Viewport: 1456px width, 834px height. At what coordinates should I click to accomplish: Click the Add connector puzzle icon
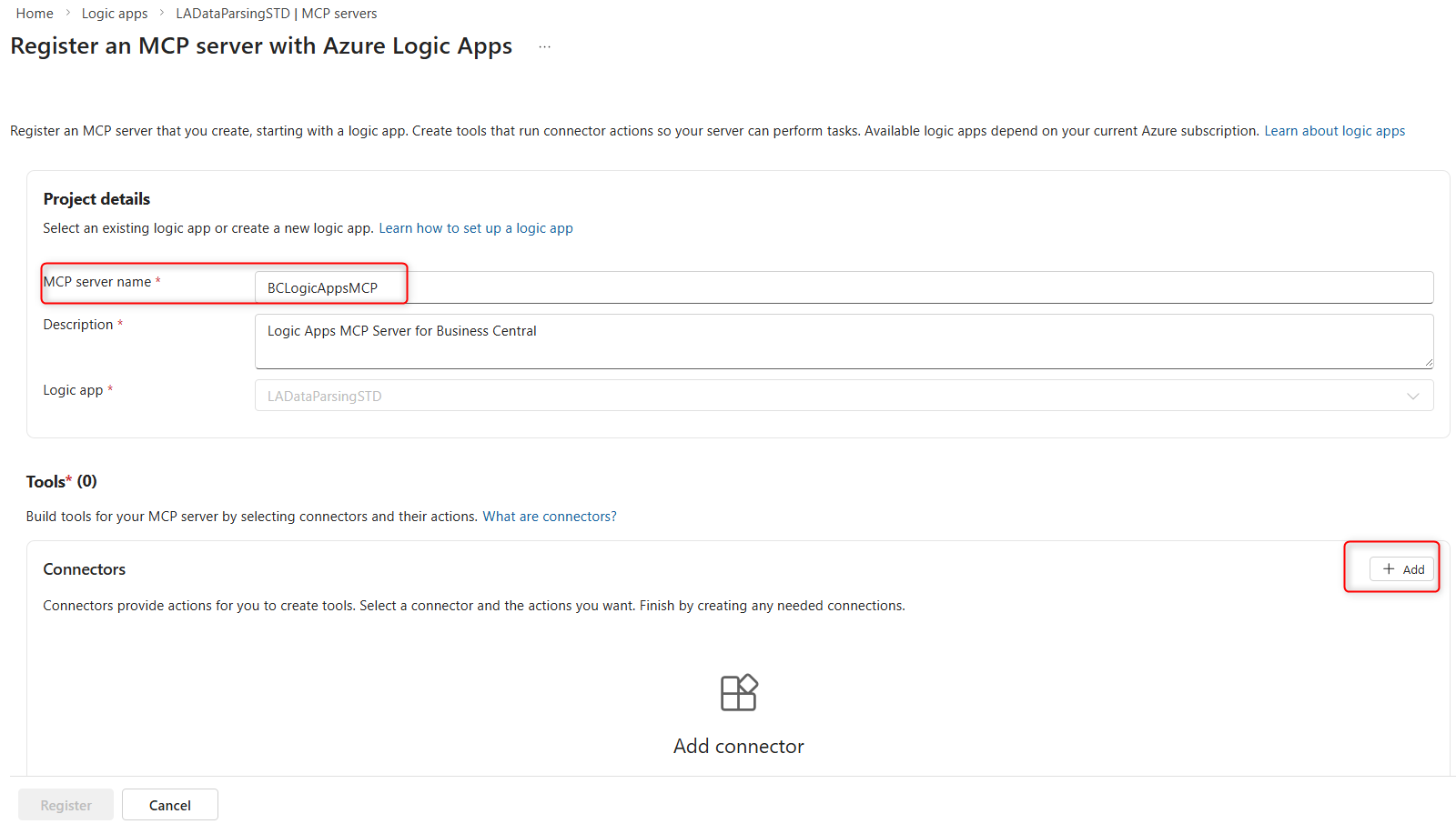(738, 693)
